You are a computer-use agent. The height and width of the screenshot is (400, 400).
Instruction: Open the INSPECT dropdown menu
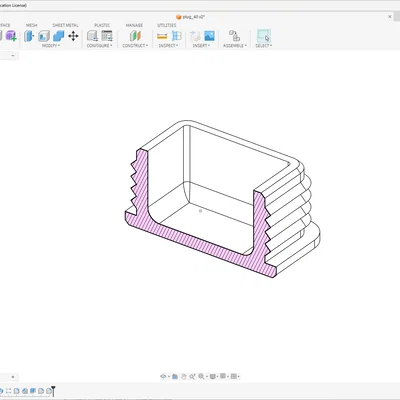[x=168, y=46]
